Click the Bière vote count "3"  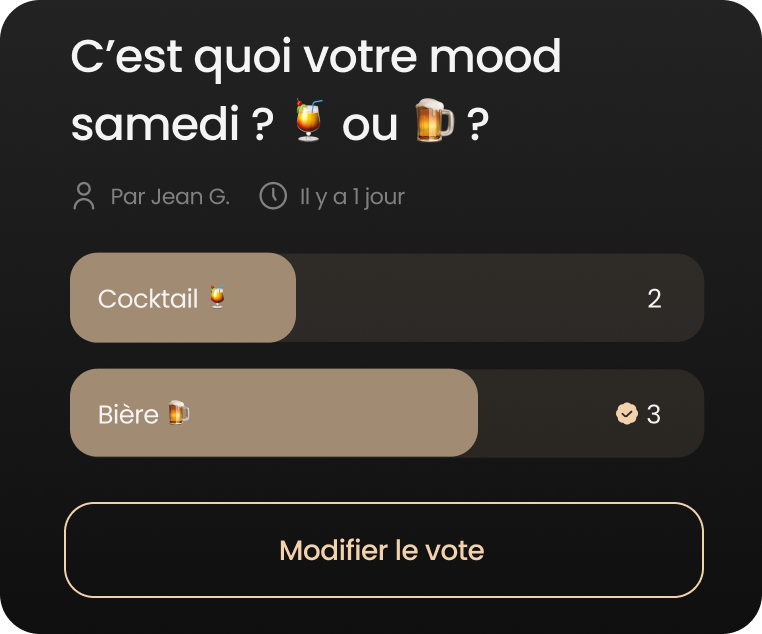click(653, 414)
